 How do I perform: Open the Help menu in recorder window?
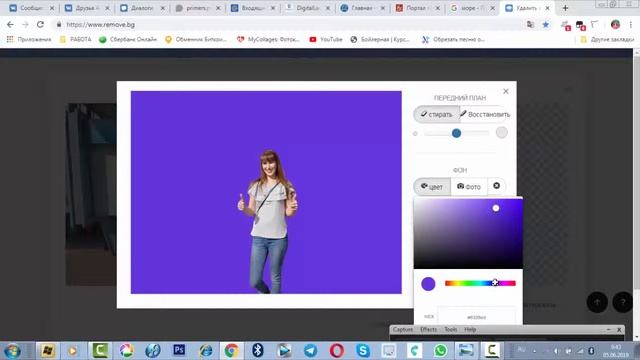click(x=470, y=329)
